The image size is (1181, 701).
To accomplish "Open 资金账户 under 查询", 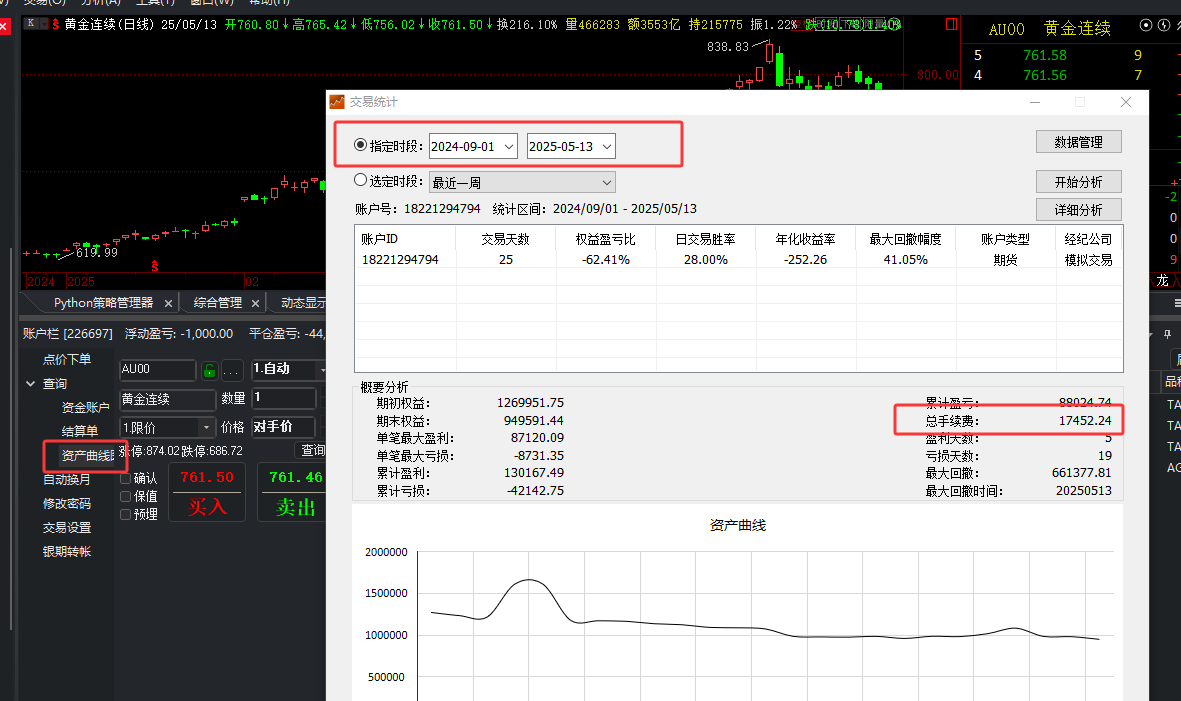I will 85,407.
